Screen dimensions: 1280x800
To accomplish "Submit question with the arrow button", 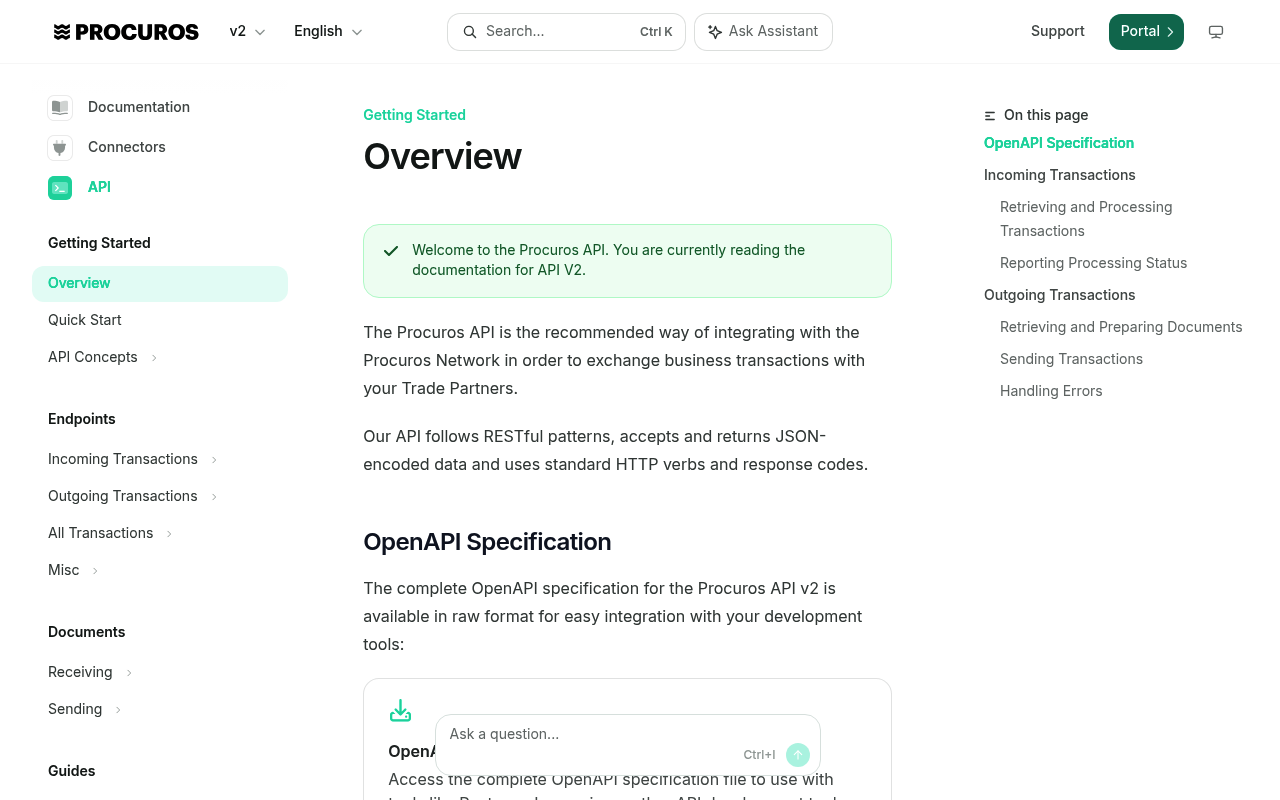I will point(797,755).
